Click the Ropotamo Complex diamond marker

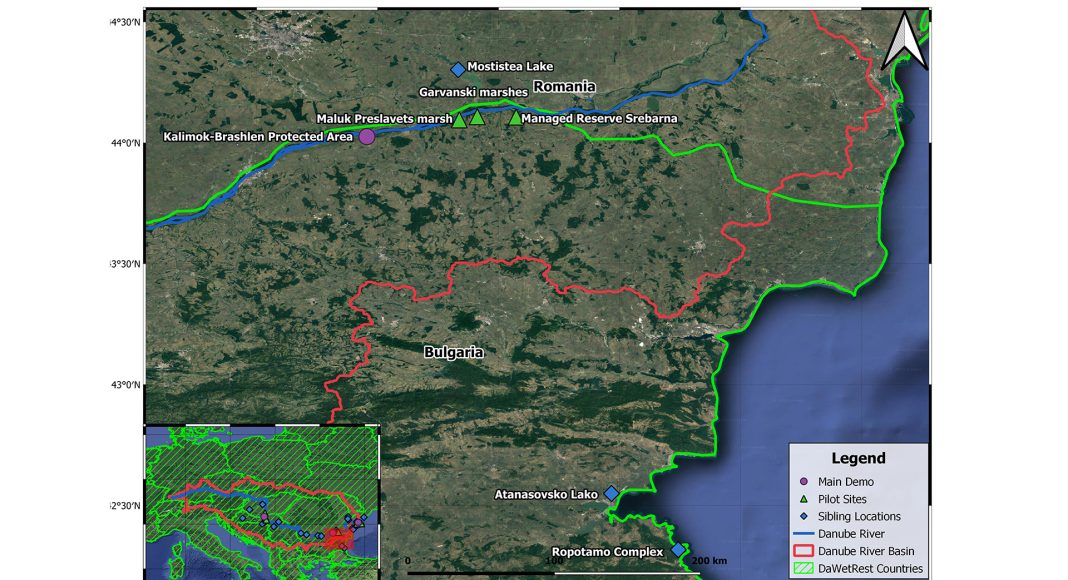point(678,550)
